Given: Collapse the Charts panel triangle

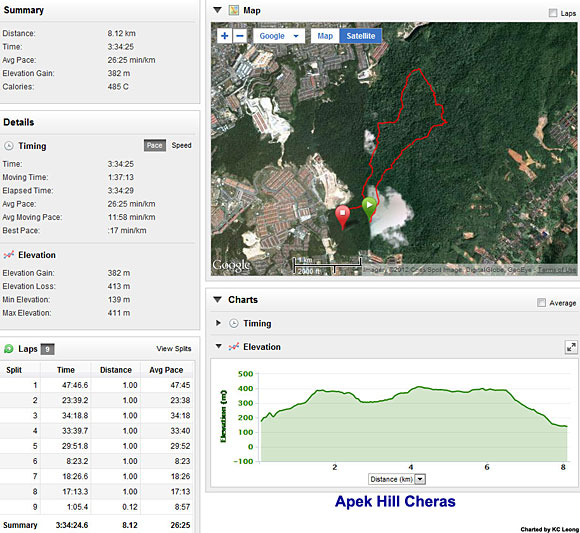Looking at the screenshot, I should (218, 300).
